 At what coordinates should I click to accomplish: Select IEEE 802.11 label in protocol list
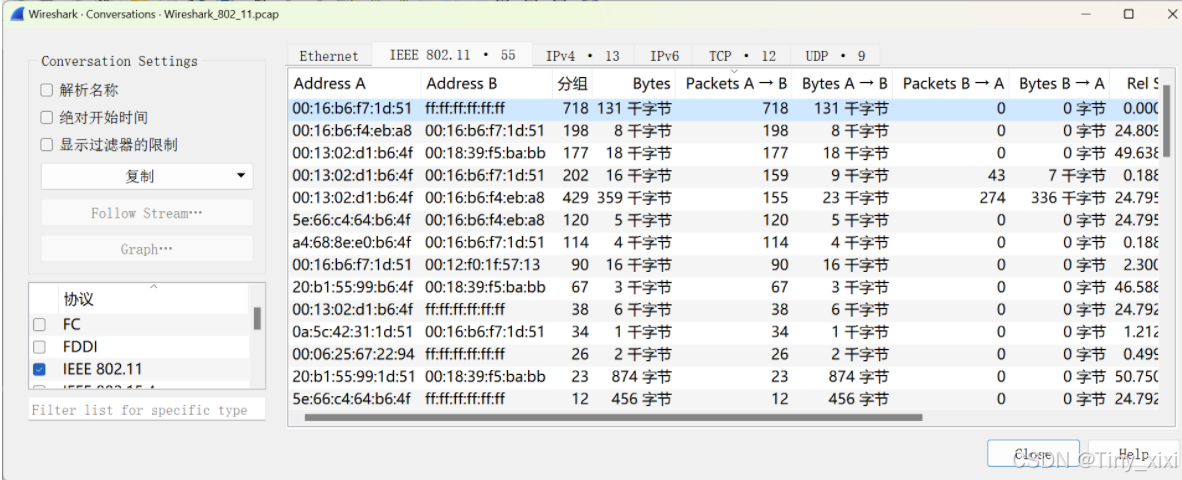(103, 369)
